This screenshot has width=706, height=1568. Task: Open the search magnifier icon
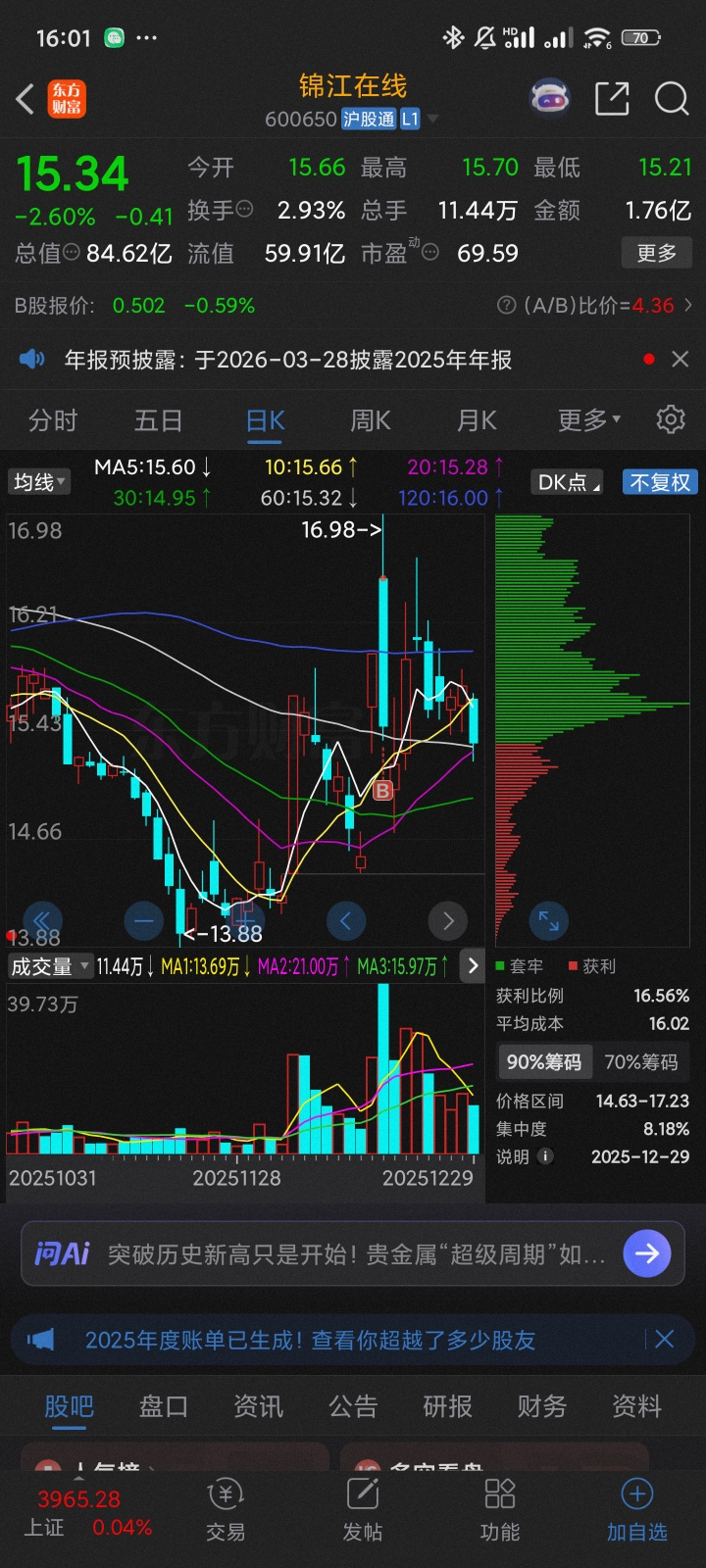click(x=672, y=98)
